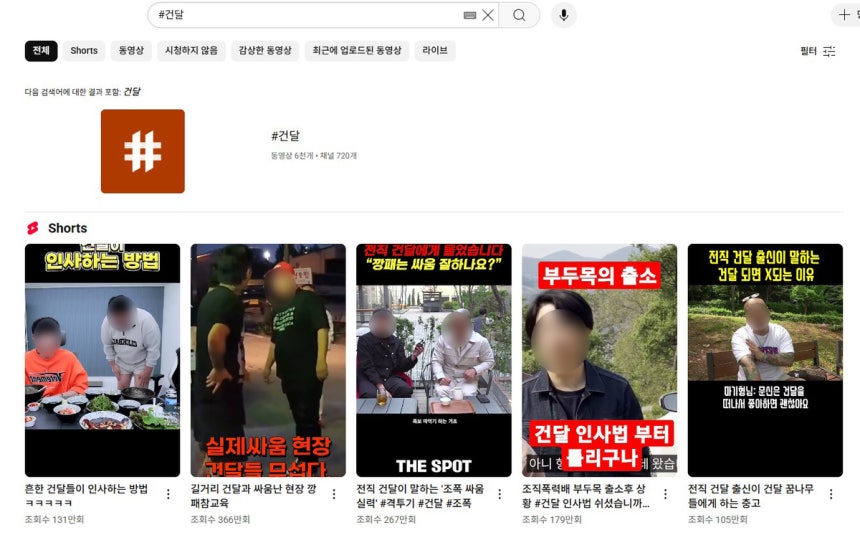The width and height of the screenshot is (860, 540).
Task: Clear the search text with X icon
Action: click(x=488, y=15)
